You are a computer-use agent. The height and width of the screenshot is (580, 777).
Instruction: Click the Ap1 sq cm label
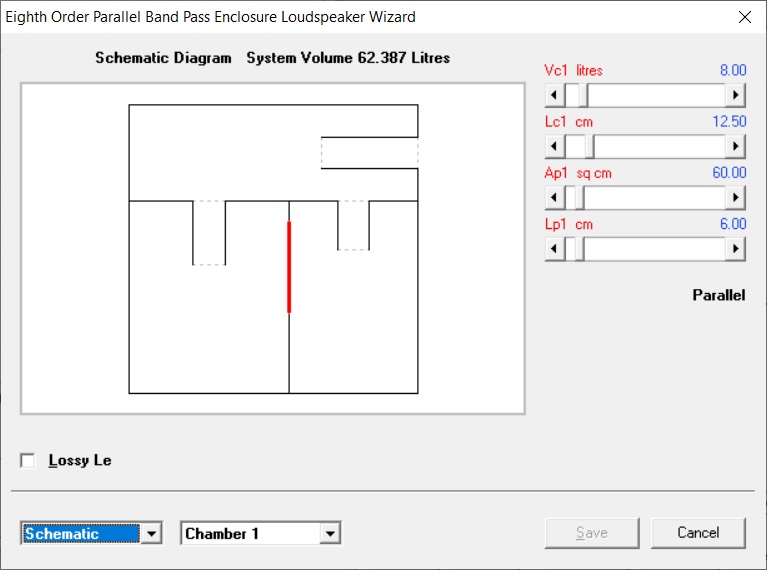click(x=578, y=173)
